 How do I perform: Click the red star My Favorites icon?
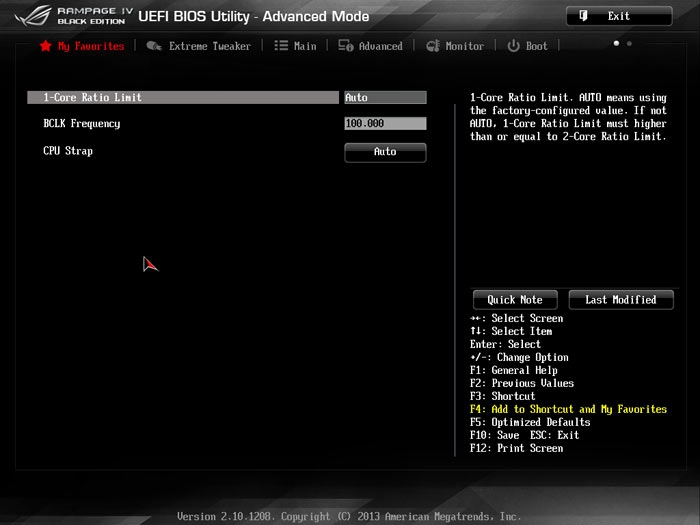coord(45,46)
